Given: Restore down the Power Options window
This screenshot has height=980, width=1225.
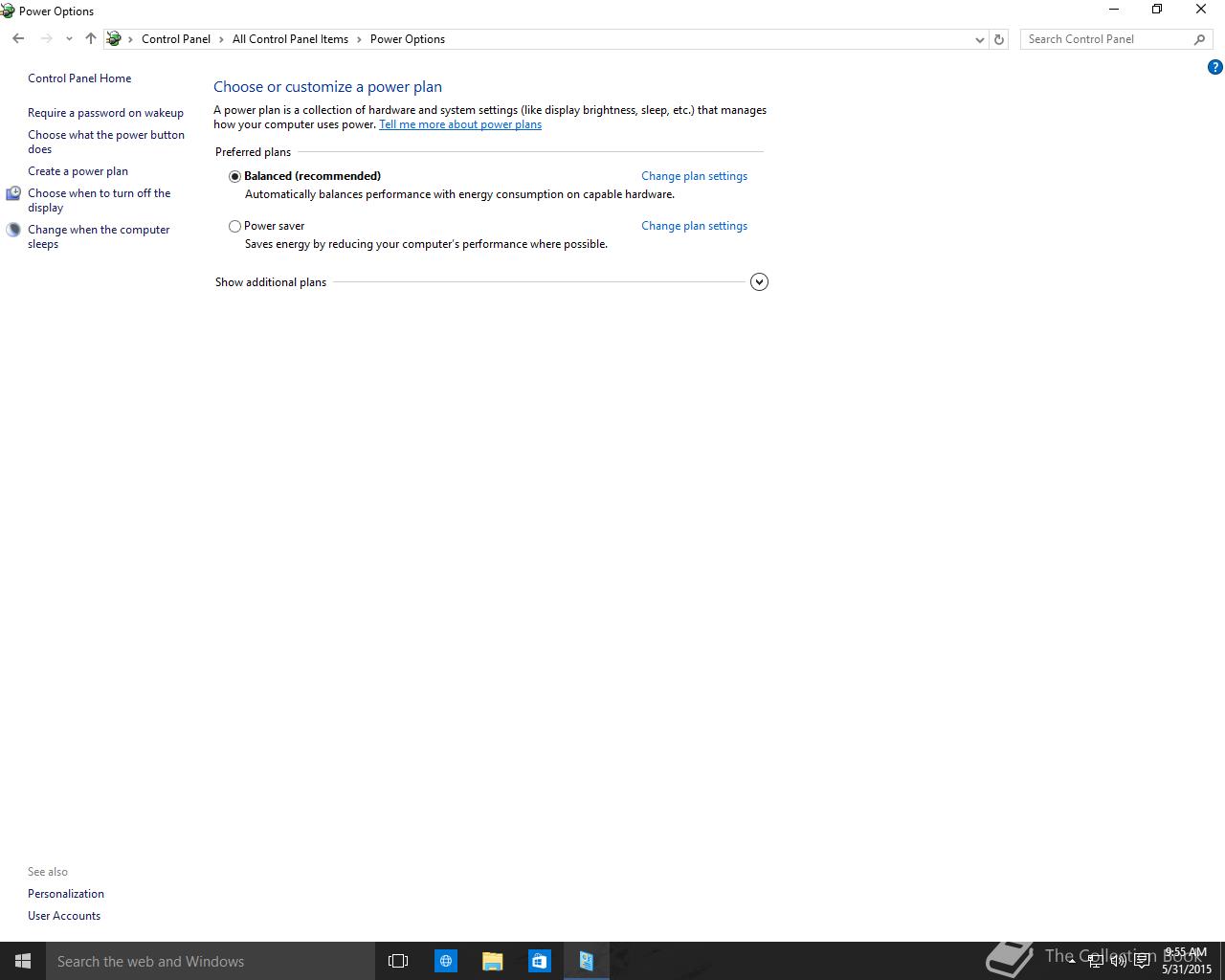Looking at the screenshot, I should [1157, 10].
